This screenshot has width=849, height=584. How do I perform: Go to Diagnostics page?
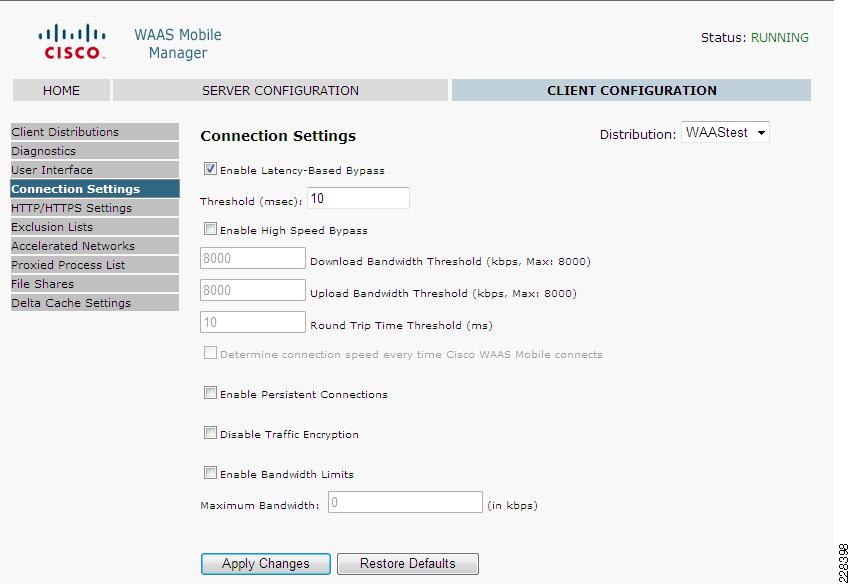95,151
